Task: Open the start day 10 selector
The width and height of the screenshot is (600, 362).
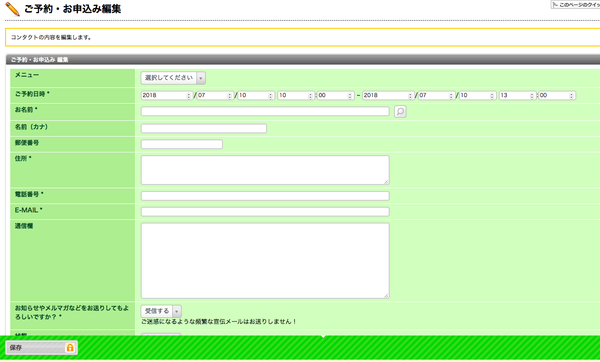Action: (256, 95)
